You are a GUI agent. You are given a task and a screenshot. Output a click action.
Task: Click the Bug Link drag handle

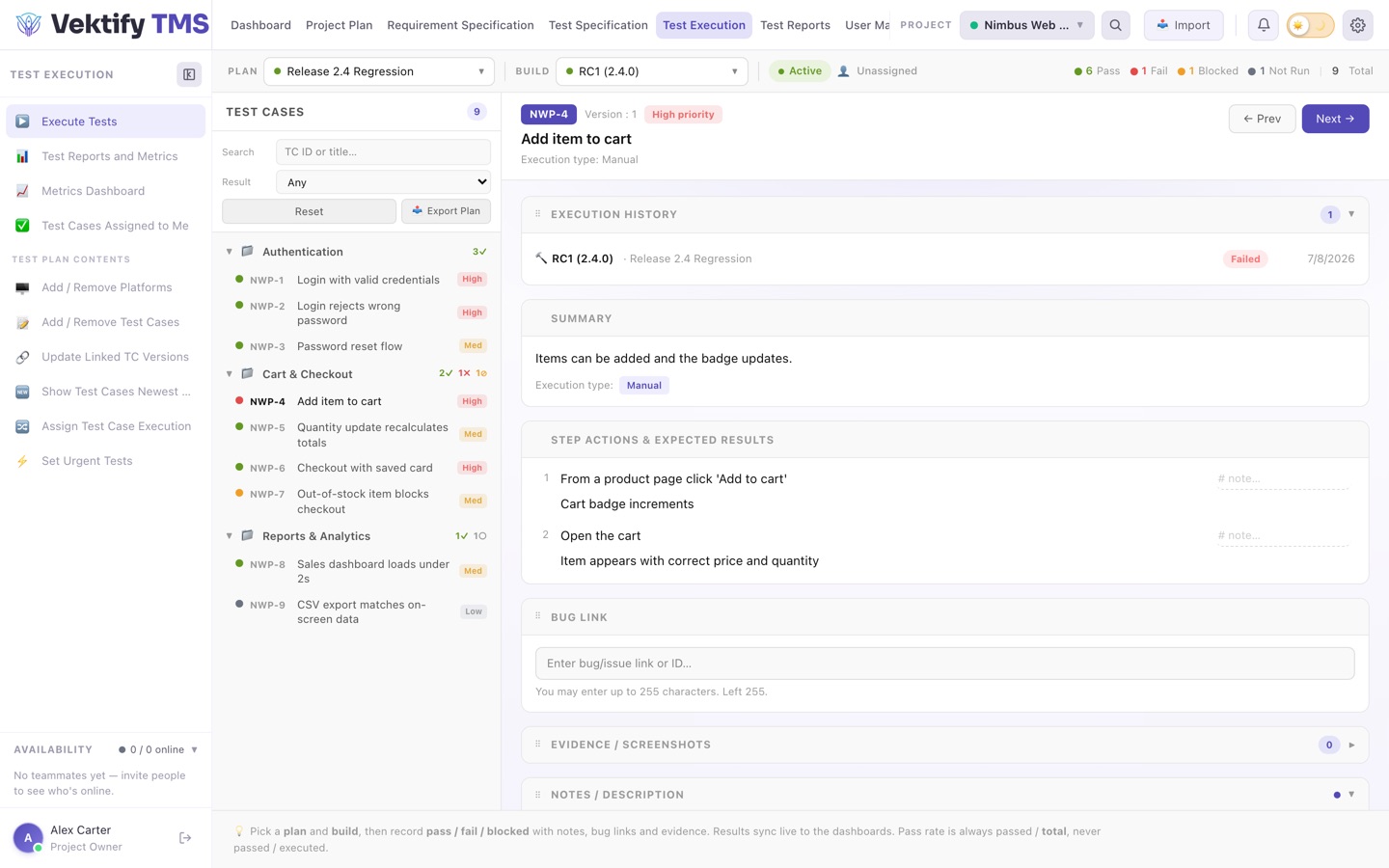click(538, 616)
